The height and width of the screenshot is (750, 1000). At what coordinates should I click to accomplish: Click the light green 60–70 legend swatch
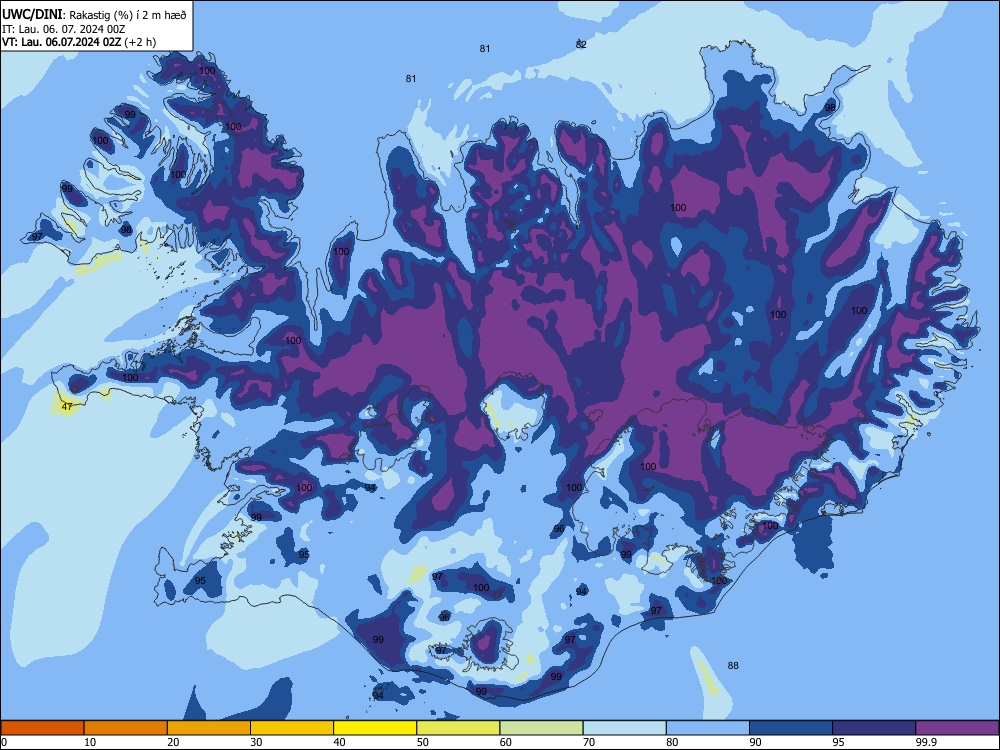tap(541, 728)
